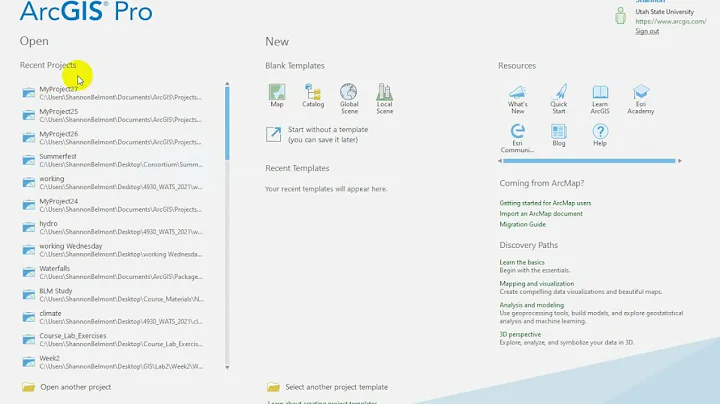Click the Resources scroll-left arrow
720x404 pixels.
coord(500,161)
